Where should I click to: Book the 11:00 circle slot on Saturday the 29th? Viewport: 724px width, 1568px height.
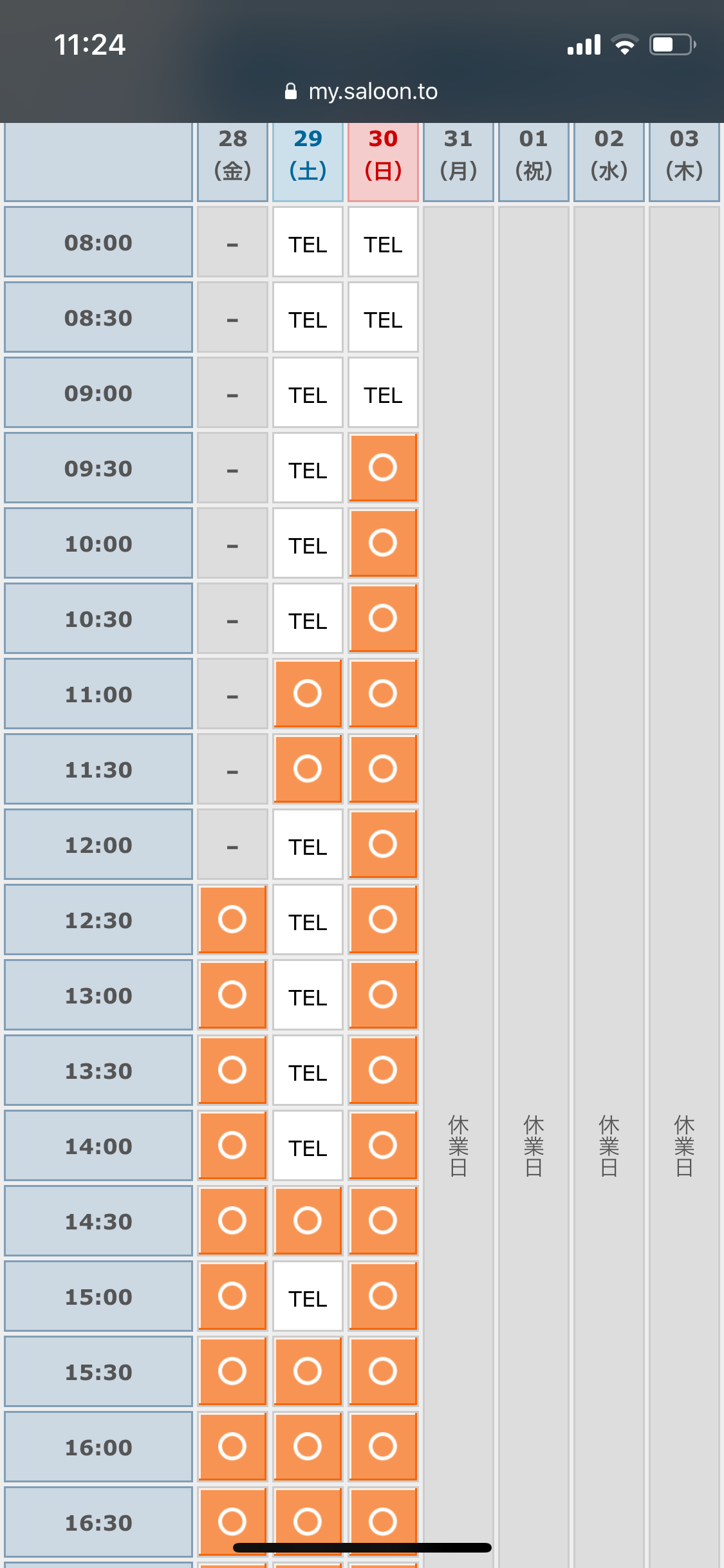tap(308, 693)
